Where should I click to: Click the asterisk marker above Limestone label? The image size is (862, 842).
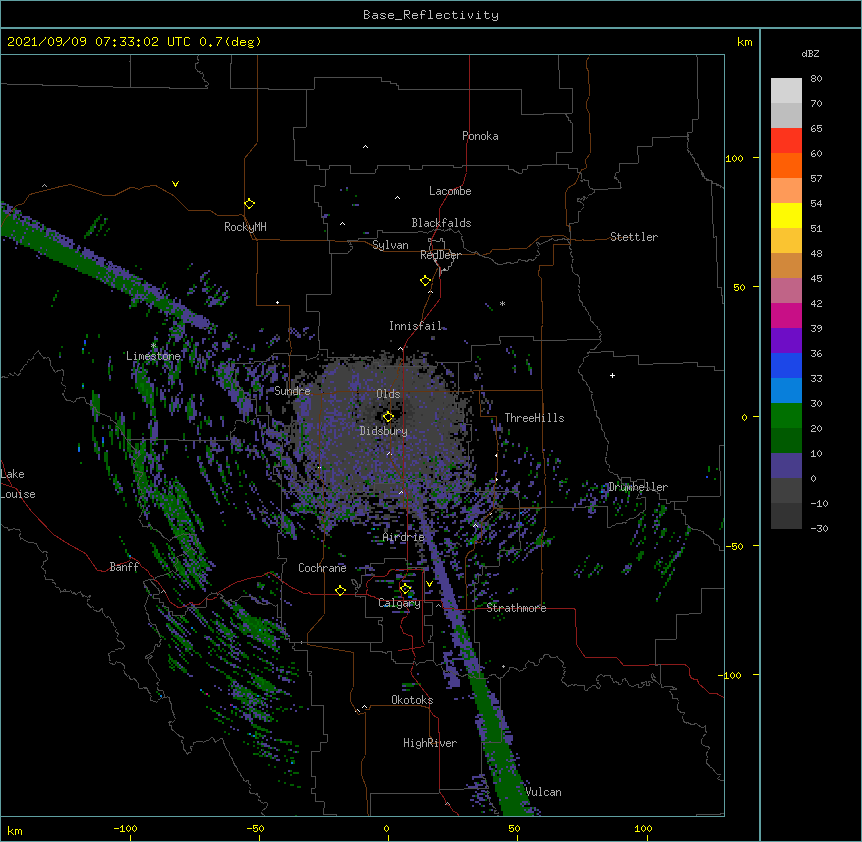(x=153, y=346)
